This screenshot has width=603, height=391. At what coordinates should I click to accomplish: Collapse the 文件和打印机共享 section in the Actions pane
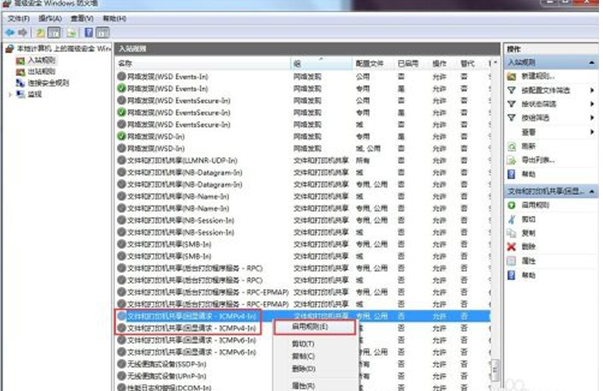point(591,191)
